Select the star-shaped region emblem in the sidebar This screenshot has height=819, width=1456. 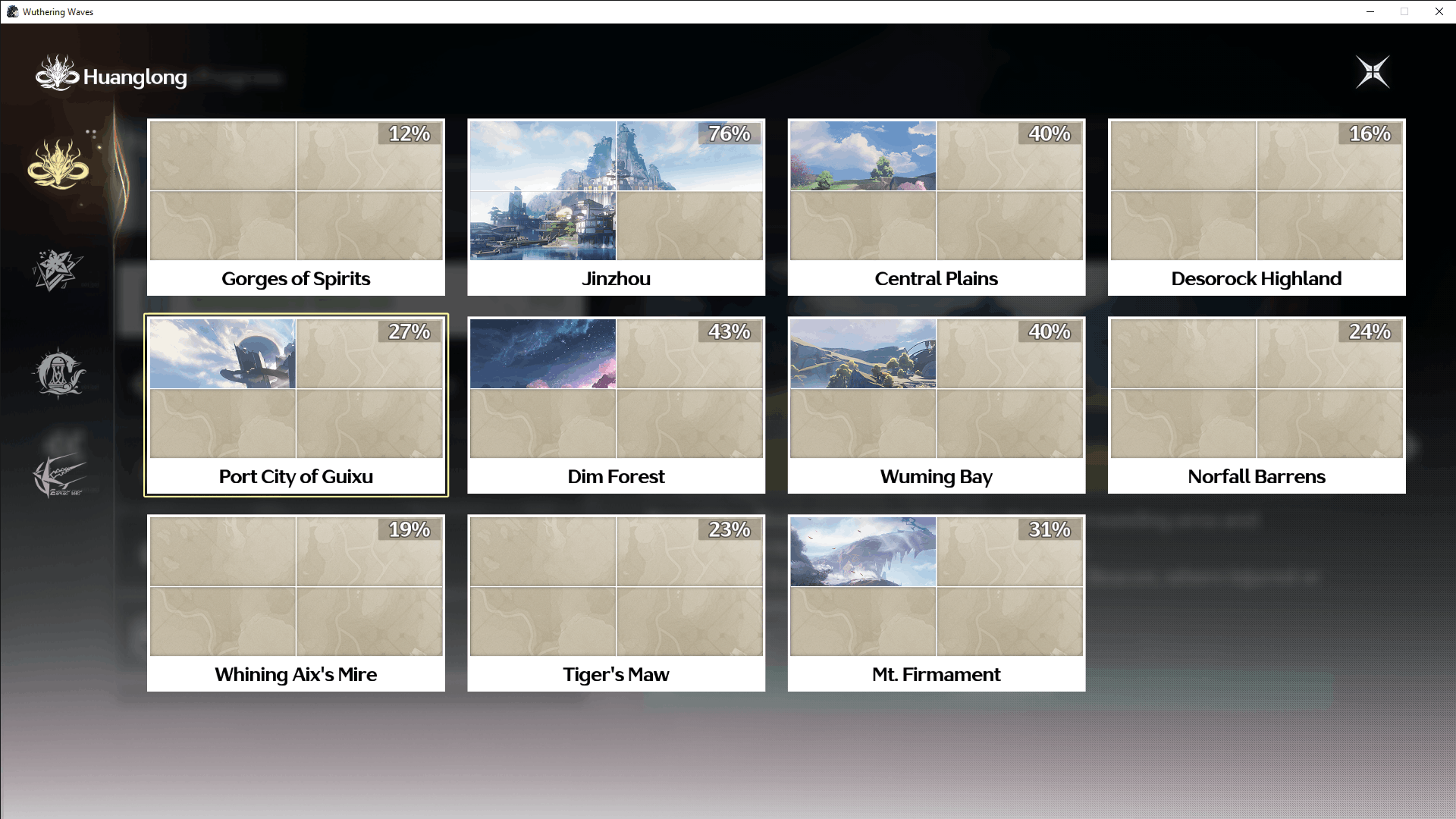(x=58, y=271)
